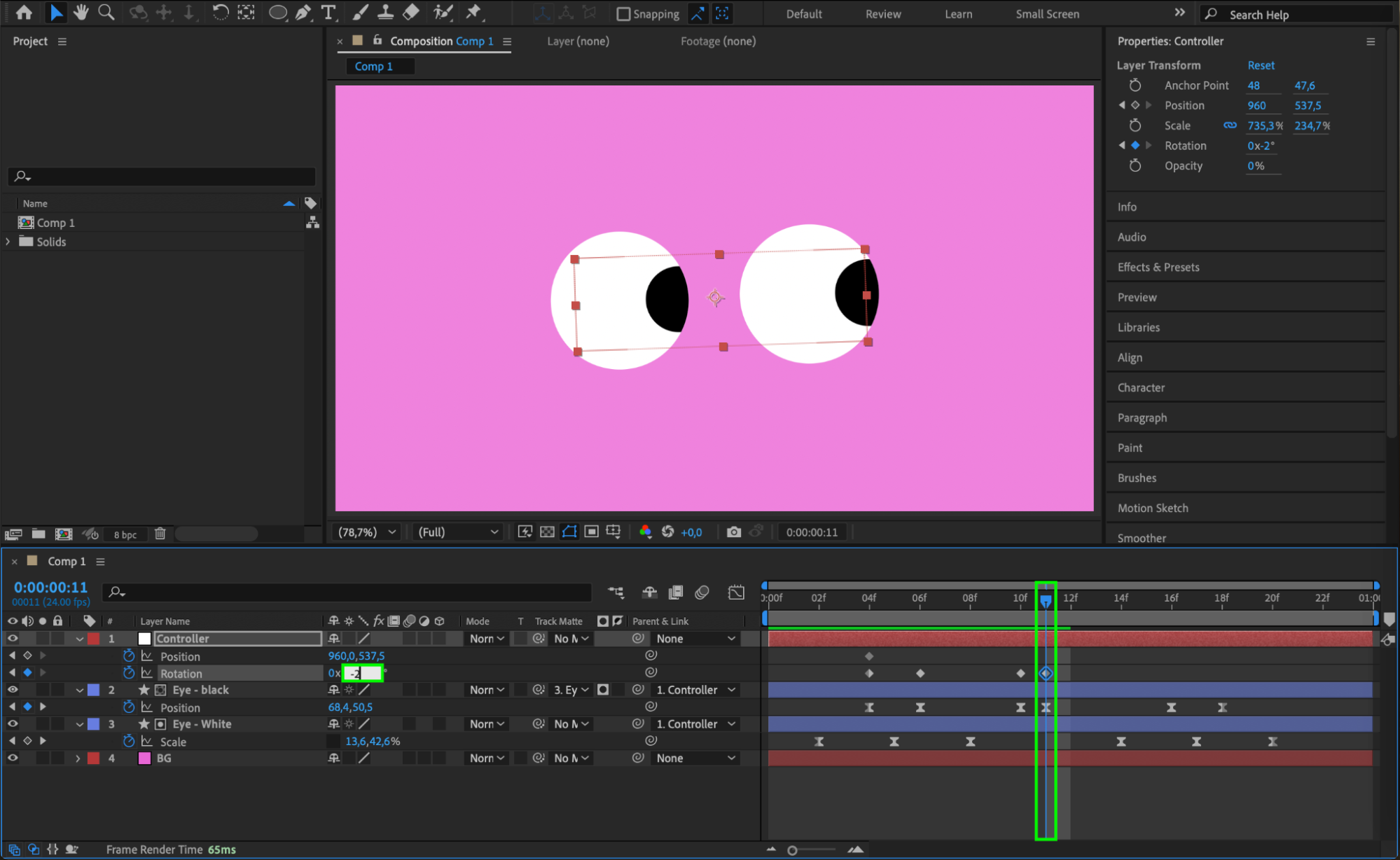Expand the Solids folder
1400x860 pixels.
tap(8, 242)
